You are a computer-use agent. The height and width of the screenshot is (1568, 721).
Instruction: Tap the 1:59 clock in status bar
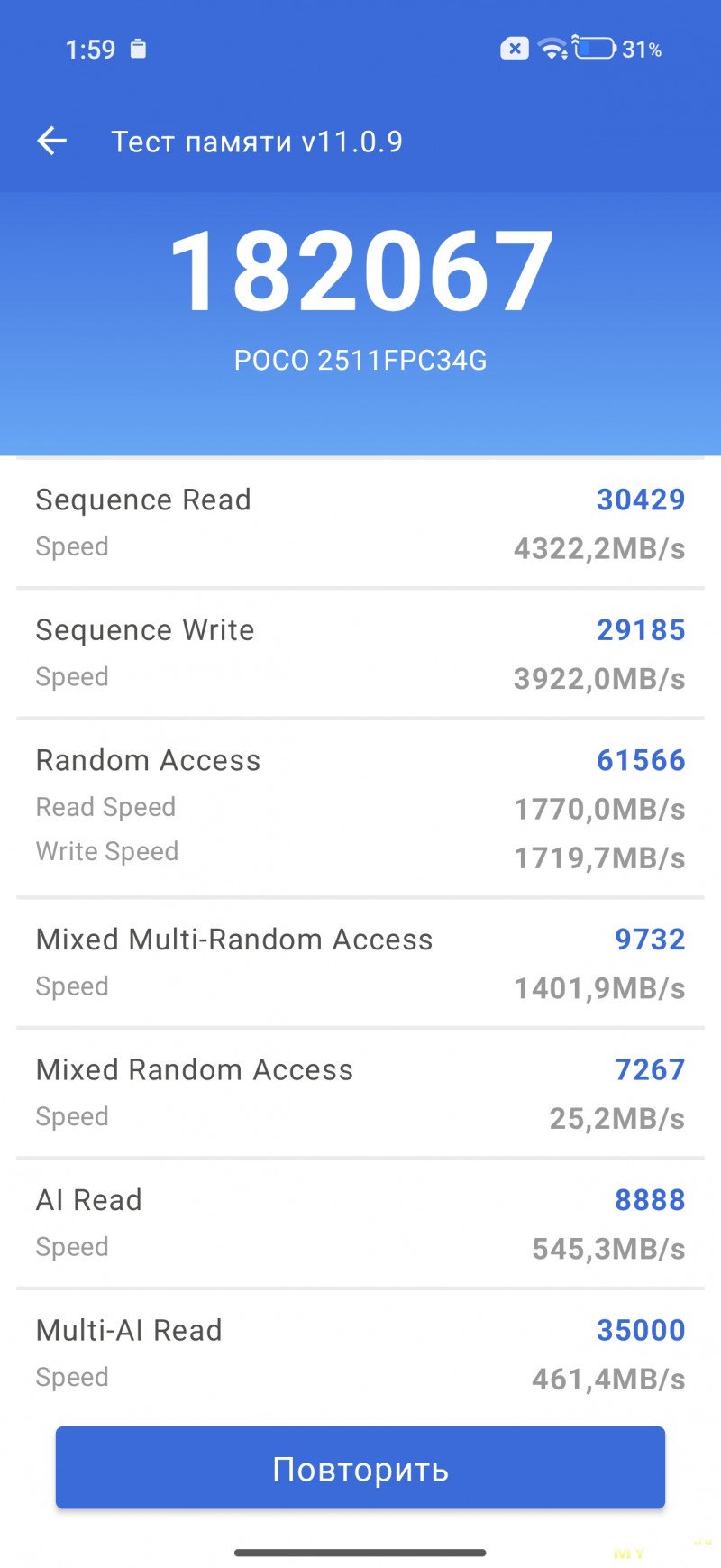[90, 50]
